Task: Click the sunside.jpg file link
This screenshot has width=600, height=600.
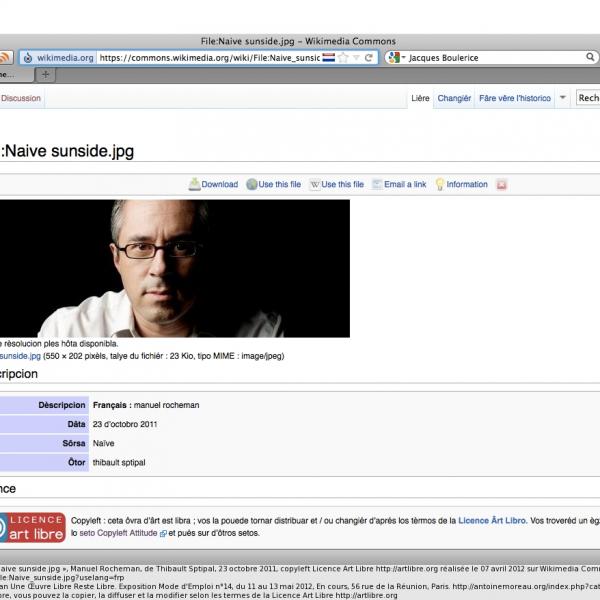Action: pos(20,356)
